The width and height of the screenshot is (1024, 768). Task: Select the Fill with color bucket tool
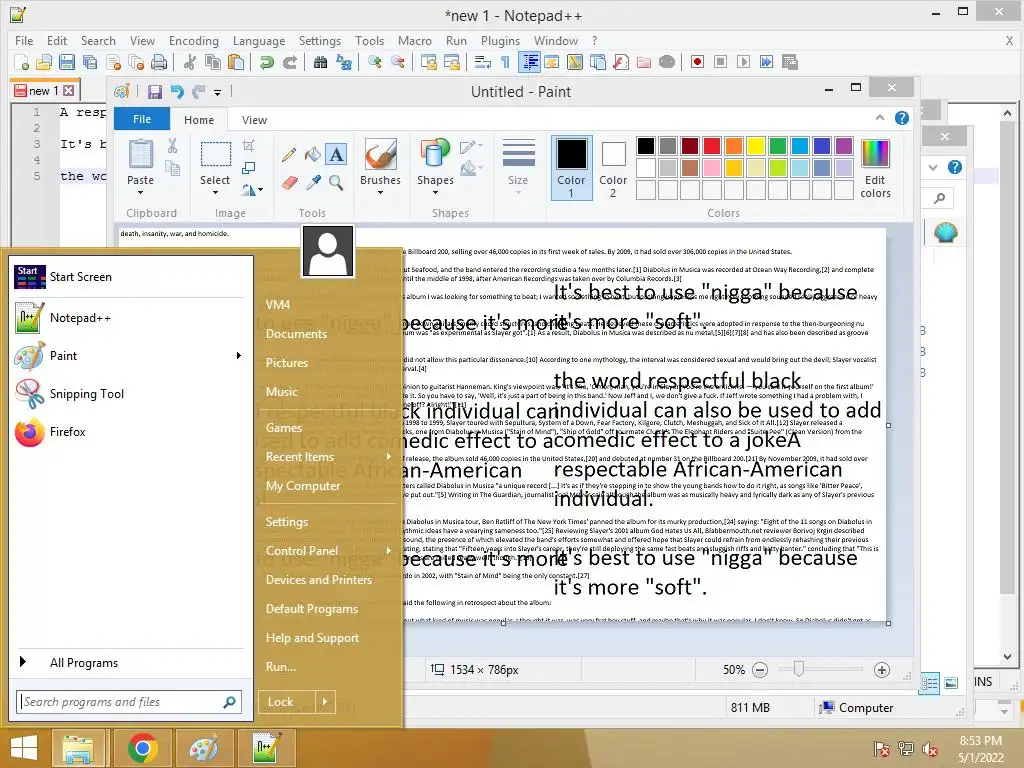313,155
